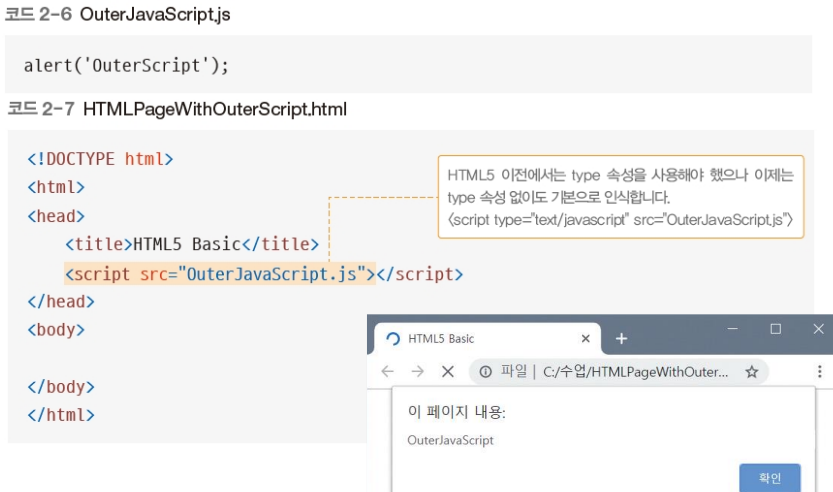
Task: Click the alert('OuterScript'); code line
Action: point(126,65)
